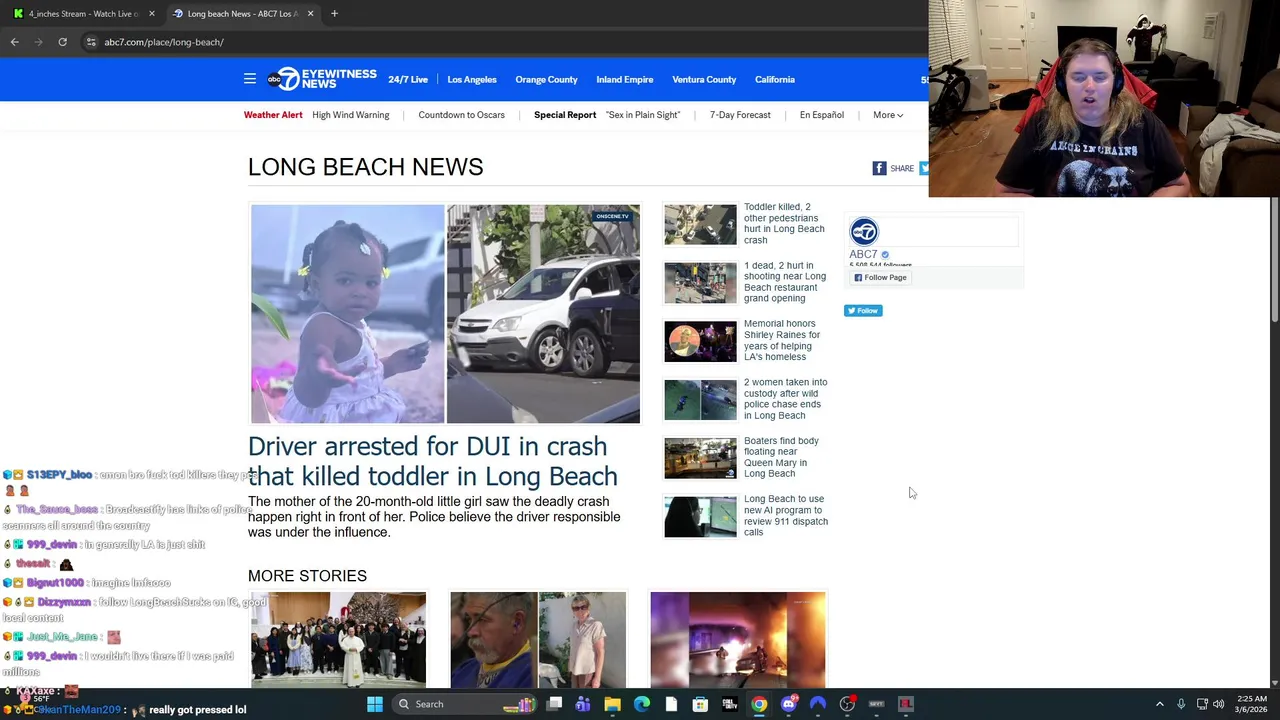The height and width of the screenshot is (720, 1280).
Task: Open Discord from the taskbar
Action: click(789, 704)
